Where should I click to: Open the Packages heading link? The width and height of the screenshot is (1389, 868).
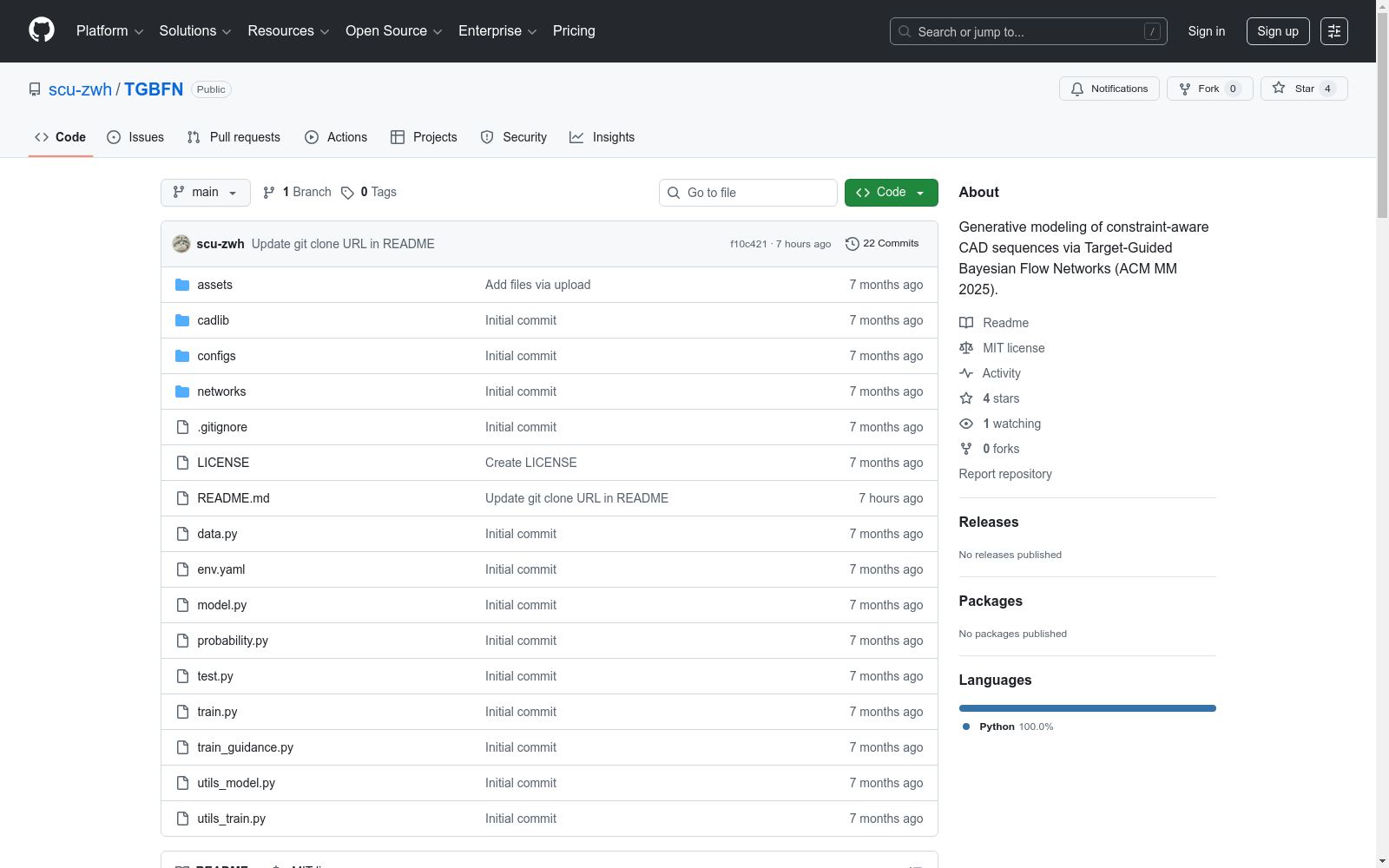pos(991,601)
